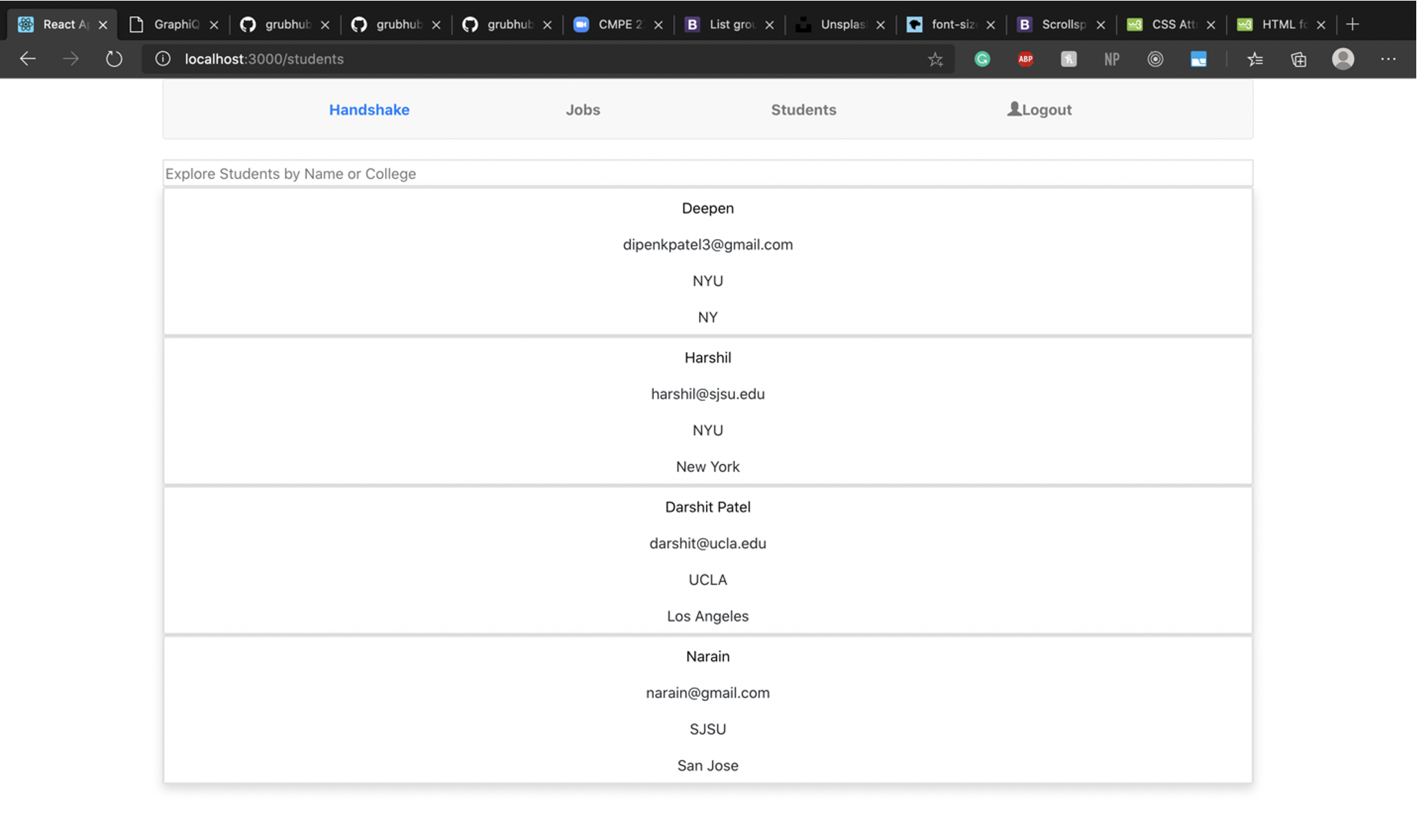Click the San Jose city text
This screenshot has height=840, width=1419.
pyautogui.click(x=707, y=765)
